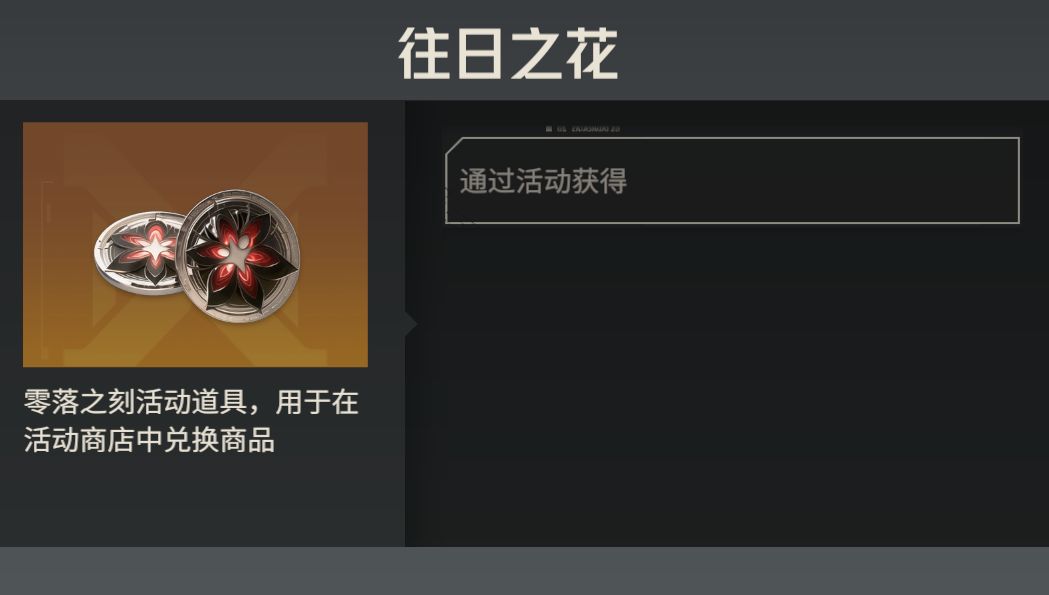Screen dimensions: 1049x595
Task: Click the 往日之花 title text
Action: click(x=508, y=54)
